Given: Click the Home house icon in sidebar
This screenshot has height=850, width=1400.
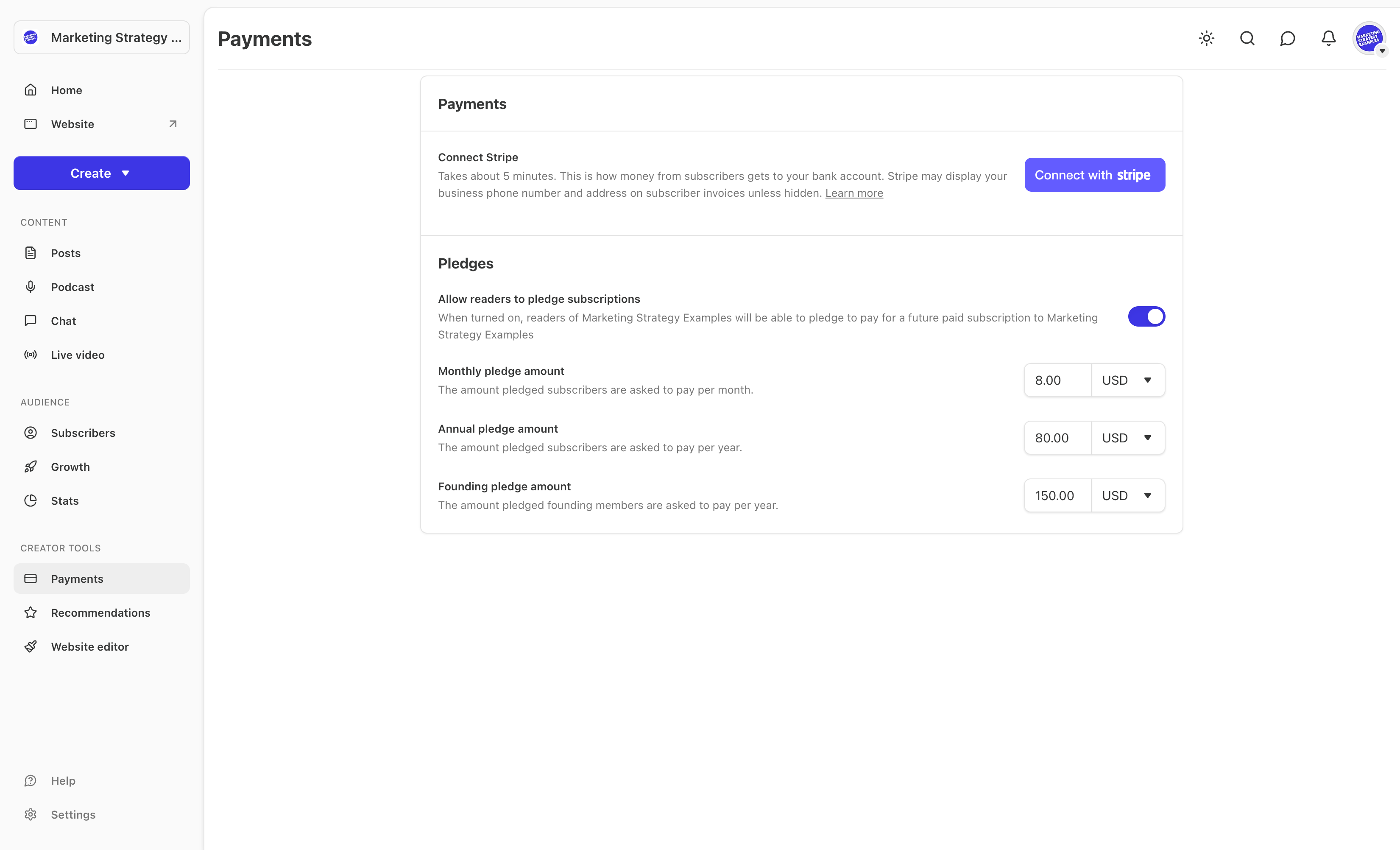Looking at the screenshot, I should coord(31,90).
